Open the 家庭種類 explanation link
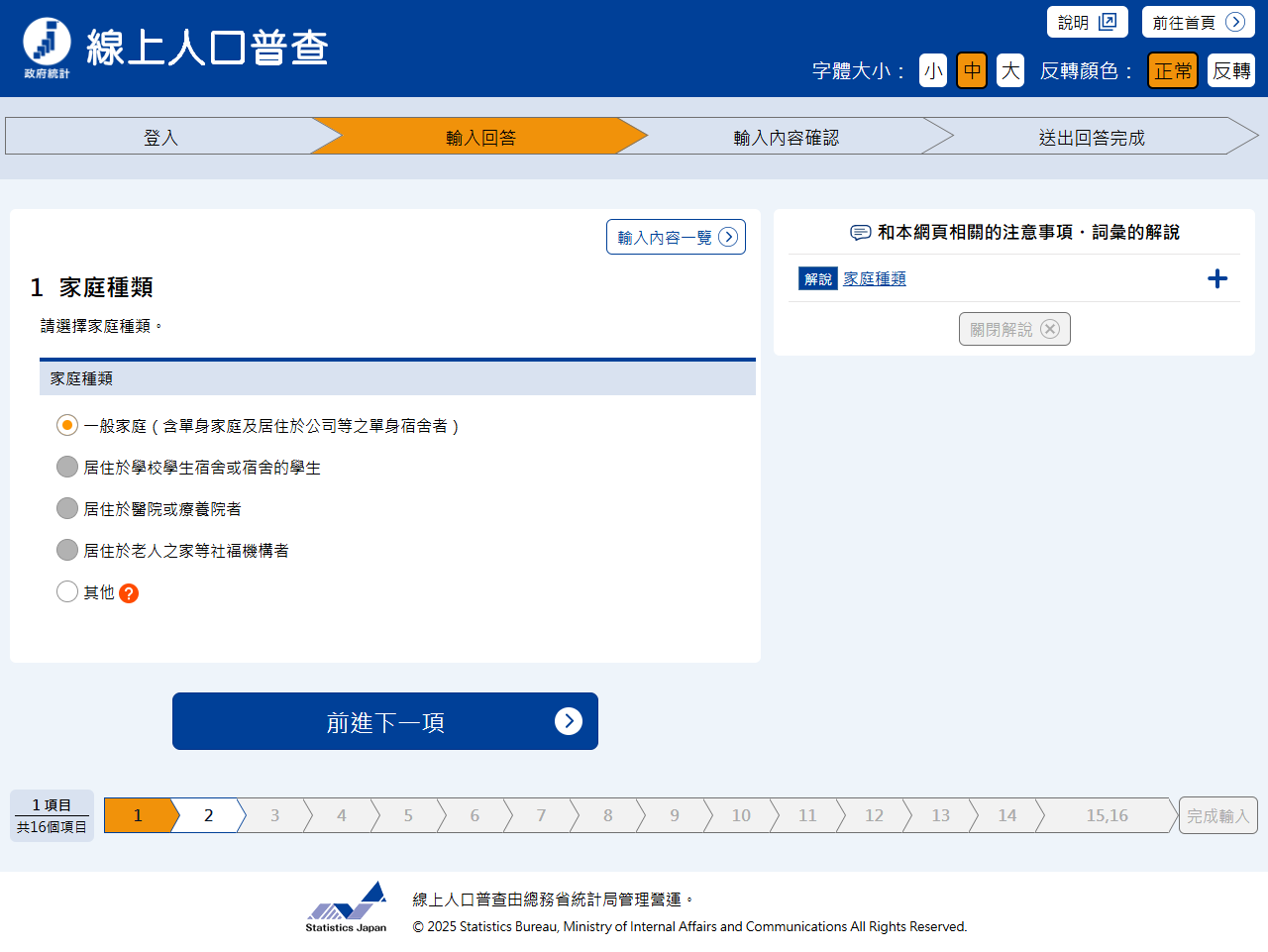The width and height of the screenshot is (1268, 952). tap(874, 279)
